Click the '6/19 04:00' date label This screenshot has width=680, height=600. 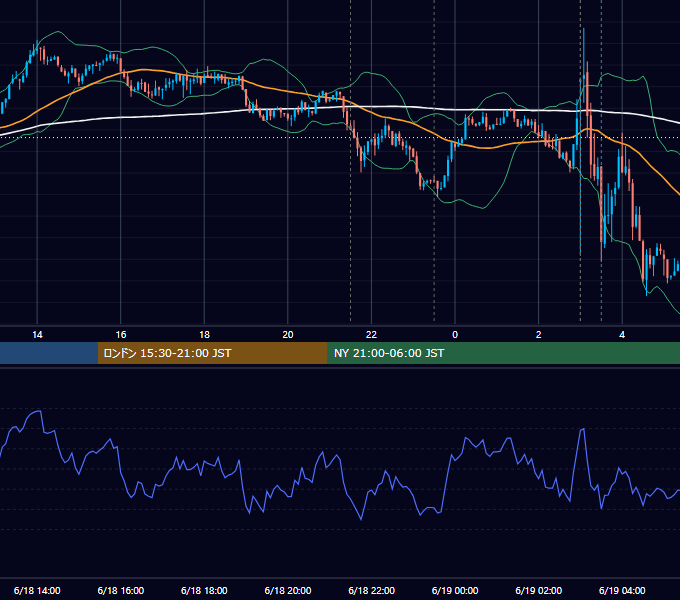point(622,590)
